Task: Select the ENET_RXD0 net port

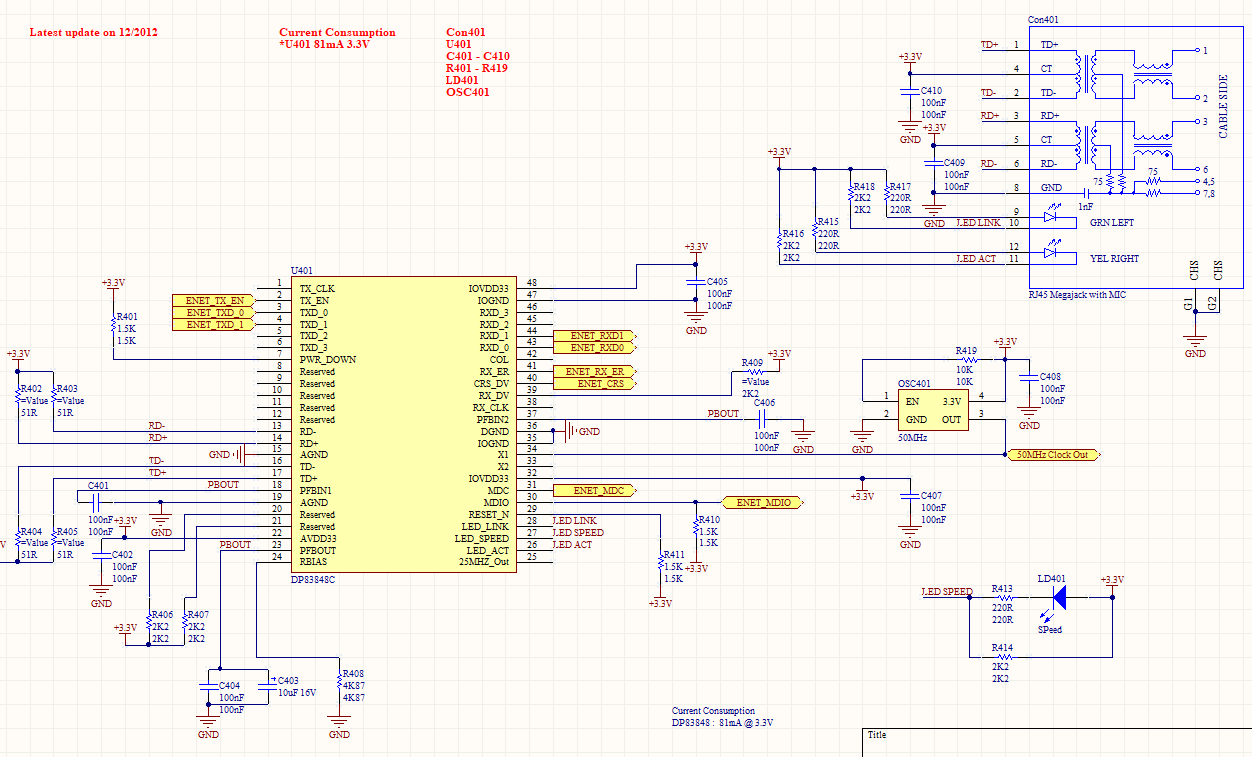Action: [x=597, y=348]
